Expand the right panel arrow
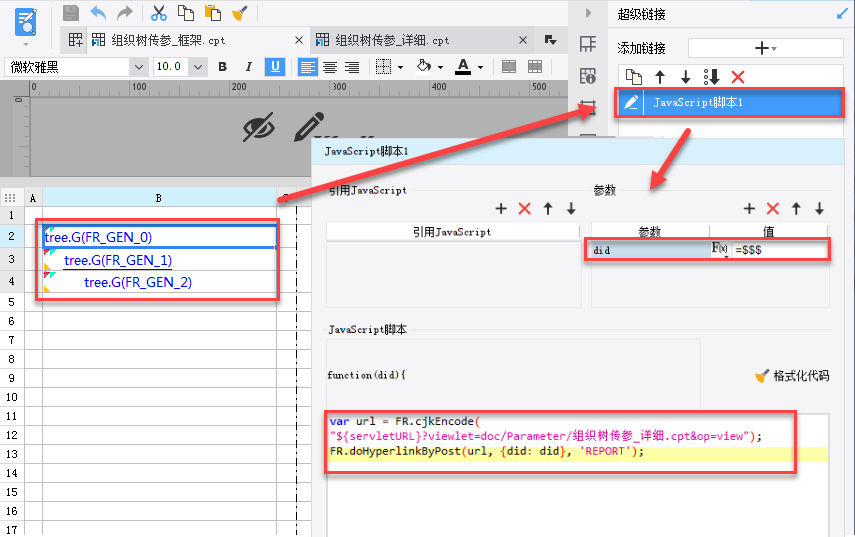The image size is (855, 537). (x=588, y=13)
